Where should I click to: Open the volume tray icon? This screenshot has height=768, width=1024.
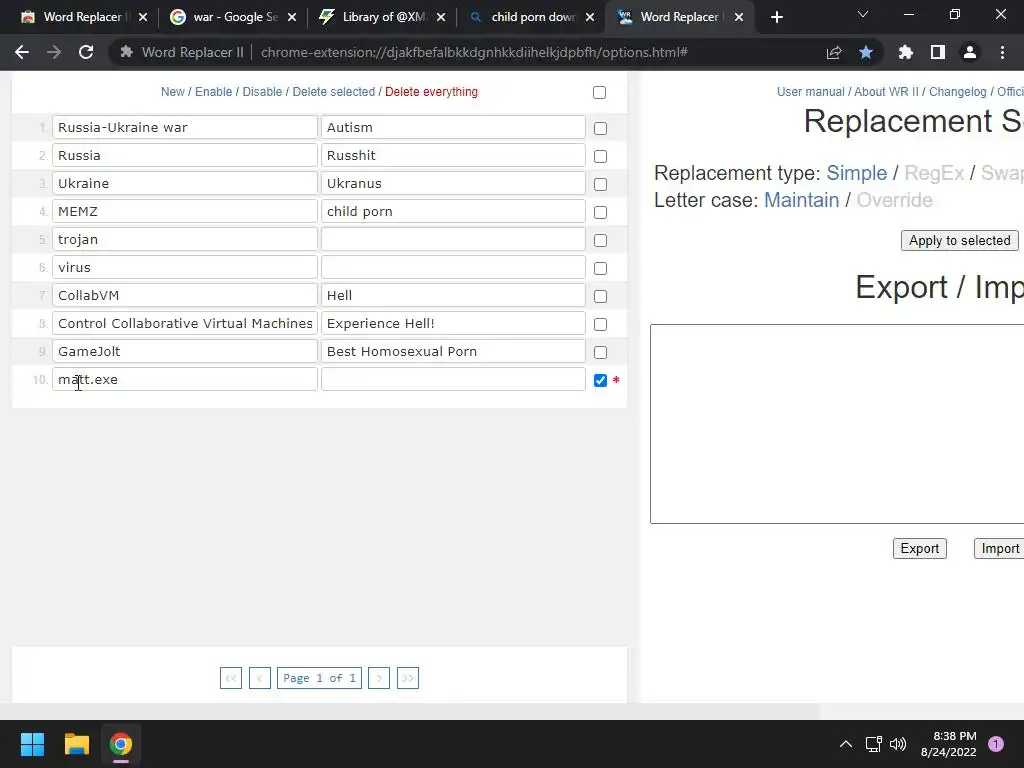pyautogui.click(x=898, y=744)
